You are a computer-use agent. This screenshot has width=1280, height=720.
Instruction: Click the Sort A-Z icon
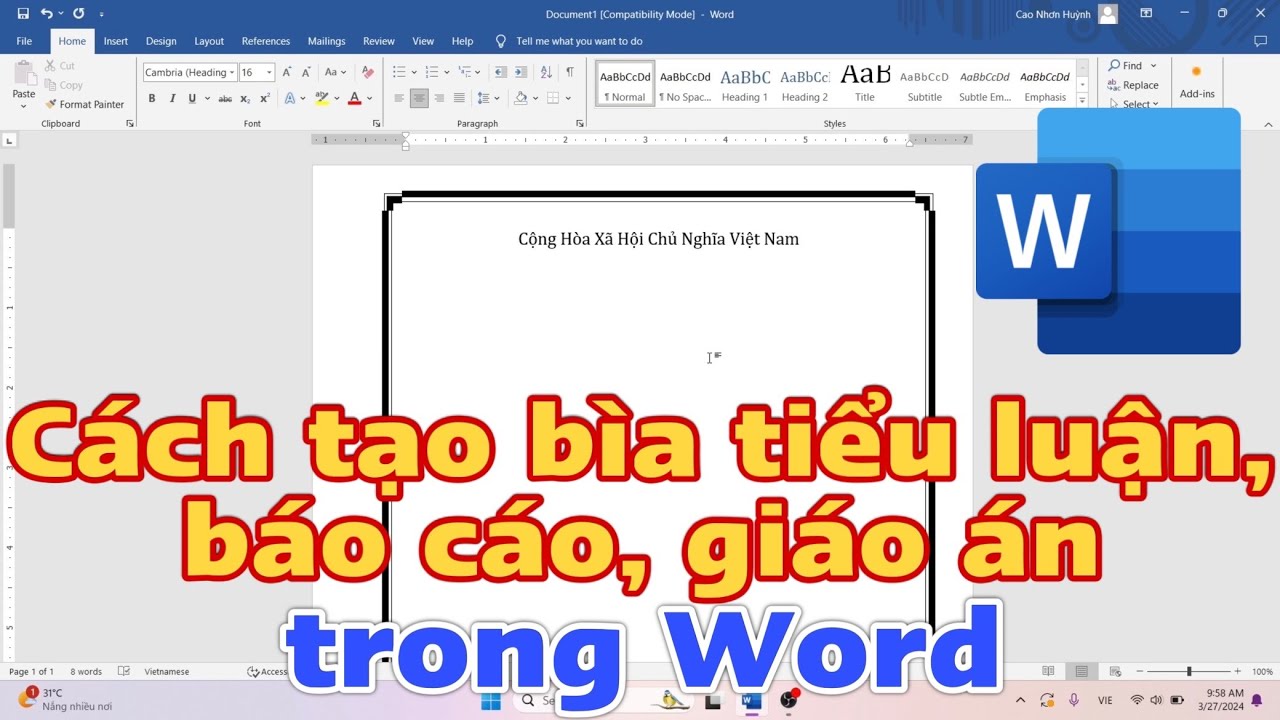[546, 72]
